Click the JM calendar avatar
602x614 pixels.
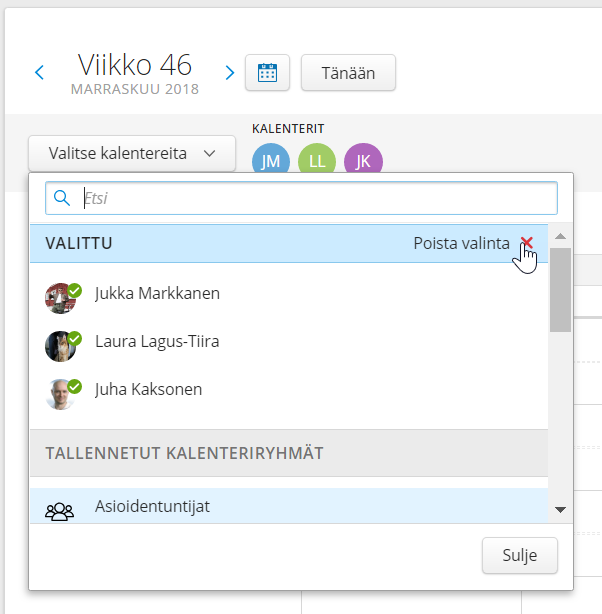click(271, 162)
